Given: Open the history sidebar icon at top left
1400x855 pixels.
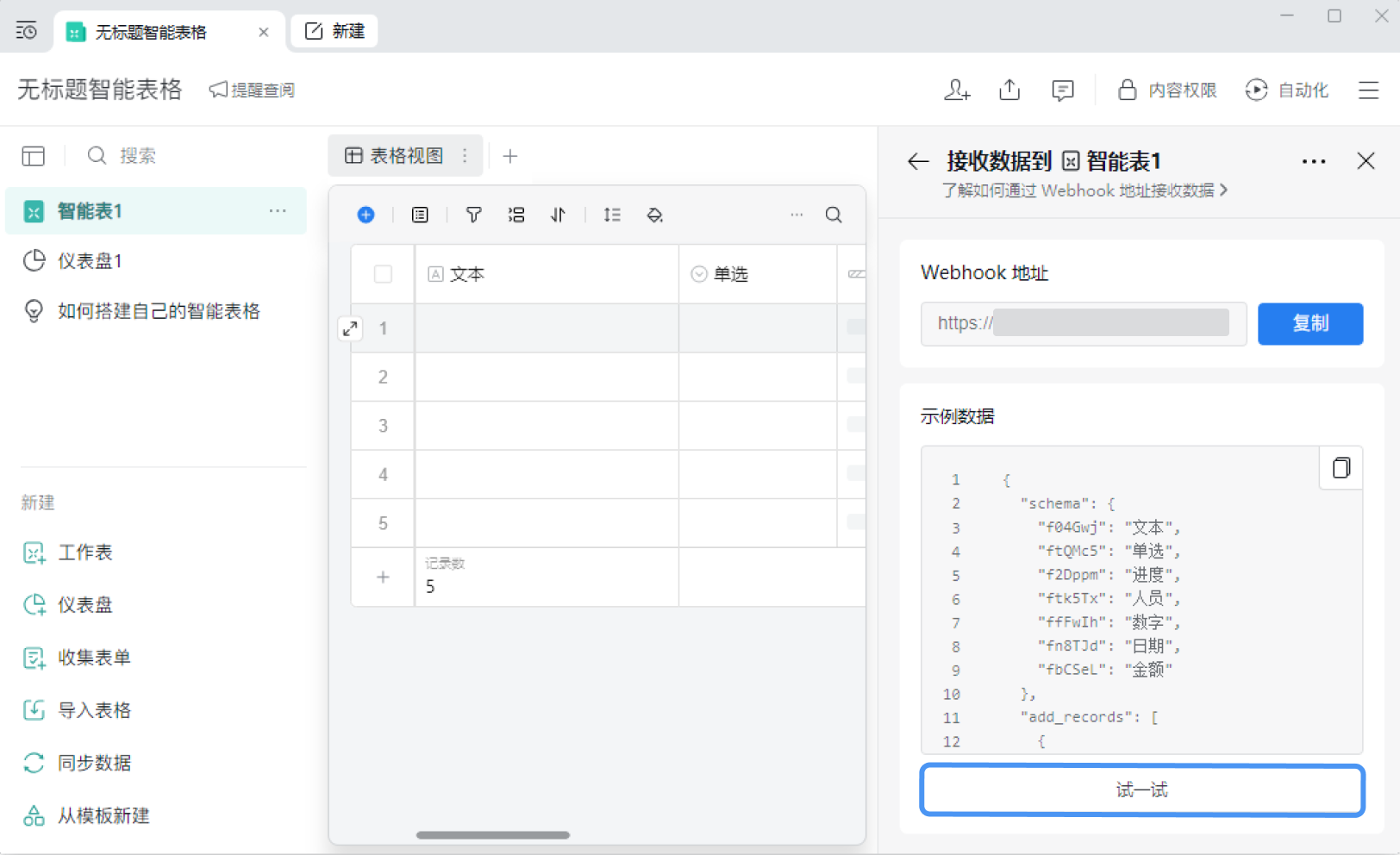Looking at the screenshot, I should coord(27,31).
